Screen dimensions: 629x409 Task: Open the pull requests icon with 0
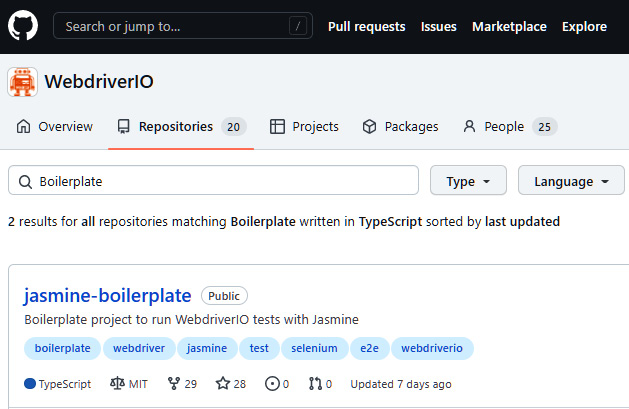[x=315, y=384]
